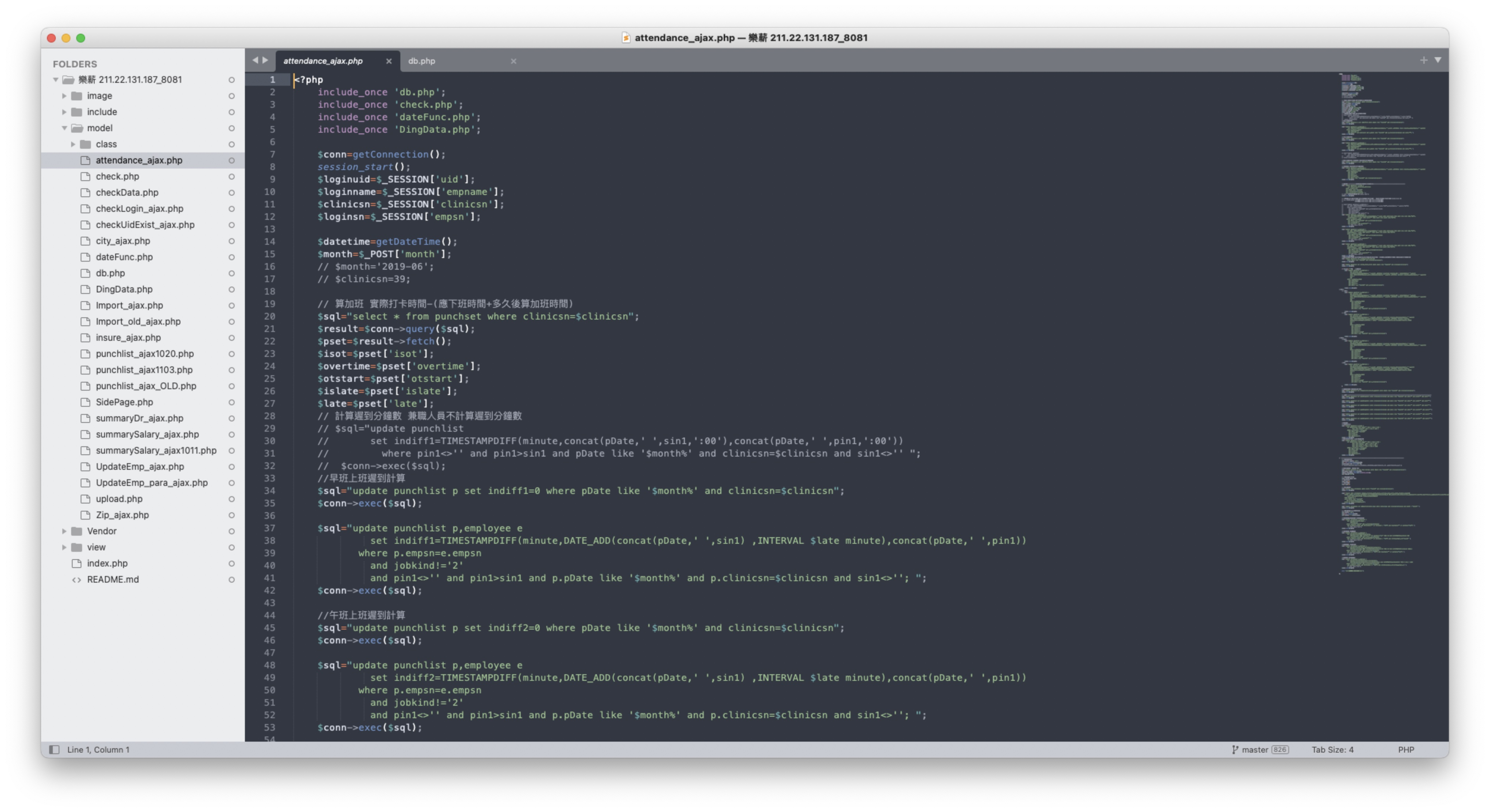Collapse the model folder
The width and height of the screenshot is (1490, 812).
click(64, 128)
